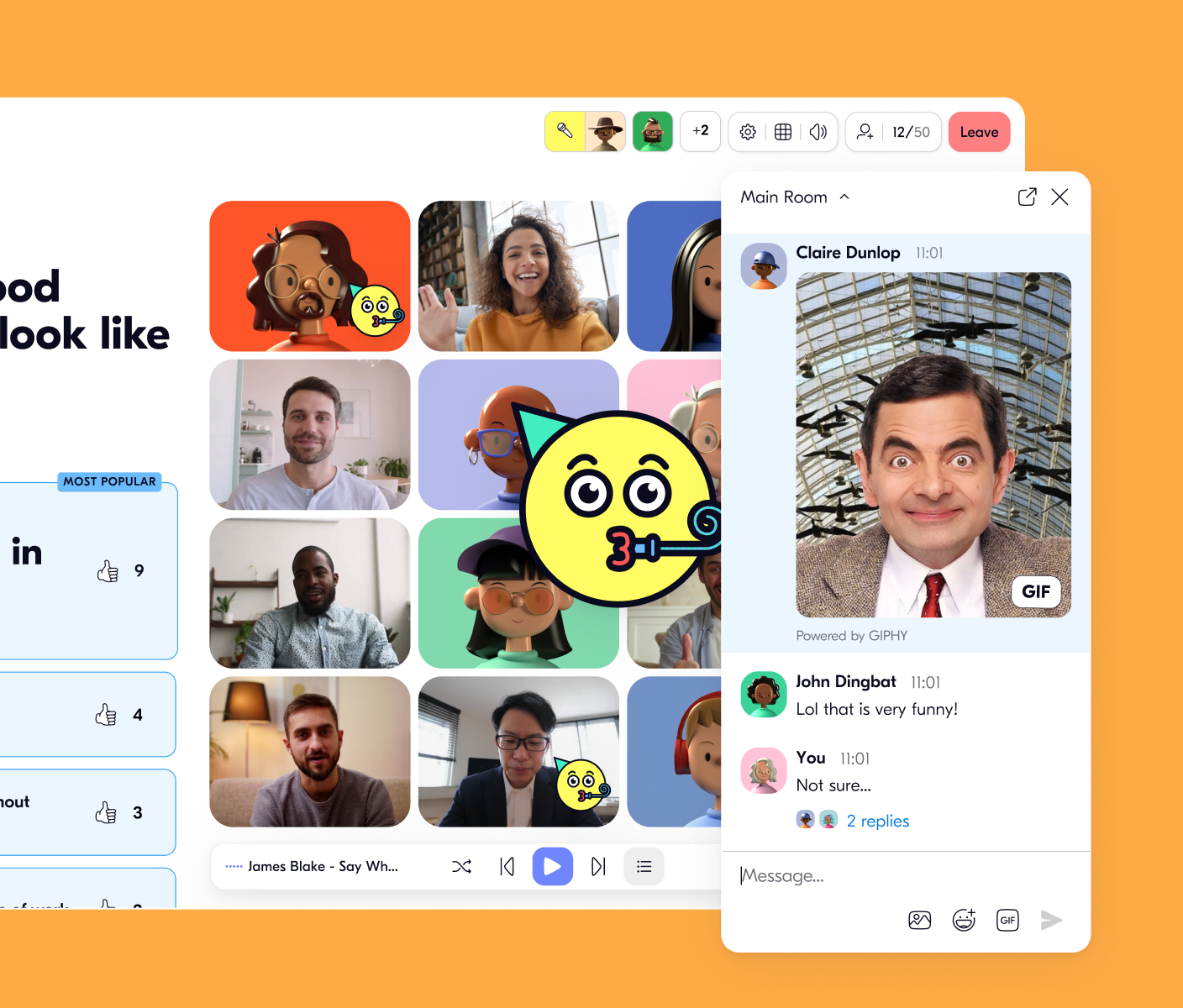Select the waving woman's video tile
Viewport: 1183px width, 1008px height.
pyautogui.click(x=518, y=276)
